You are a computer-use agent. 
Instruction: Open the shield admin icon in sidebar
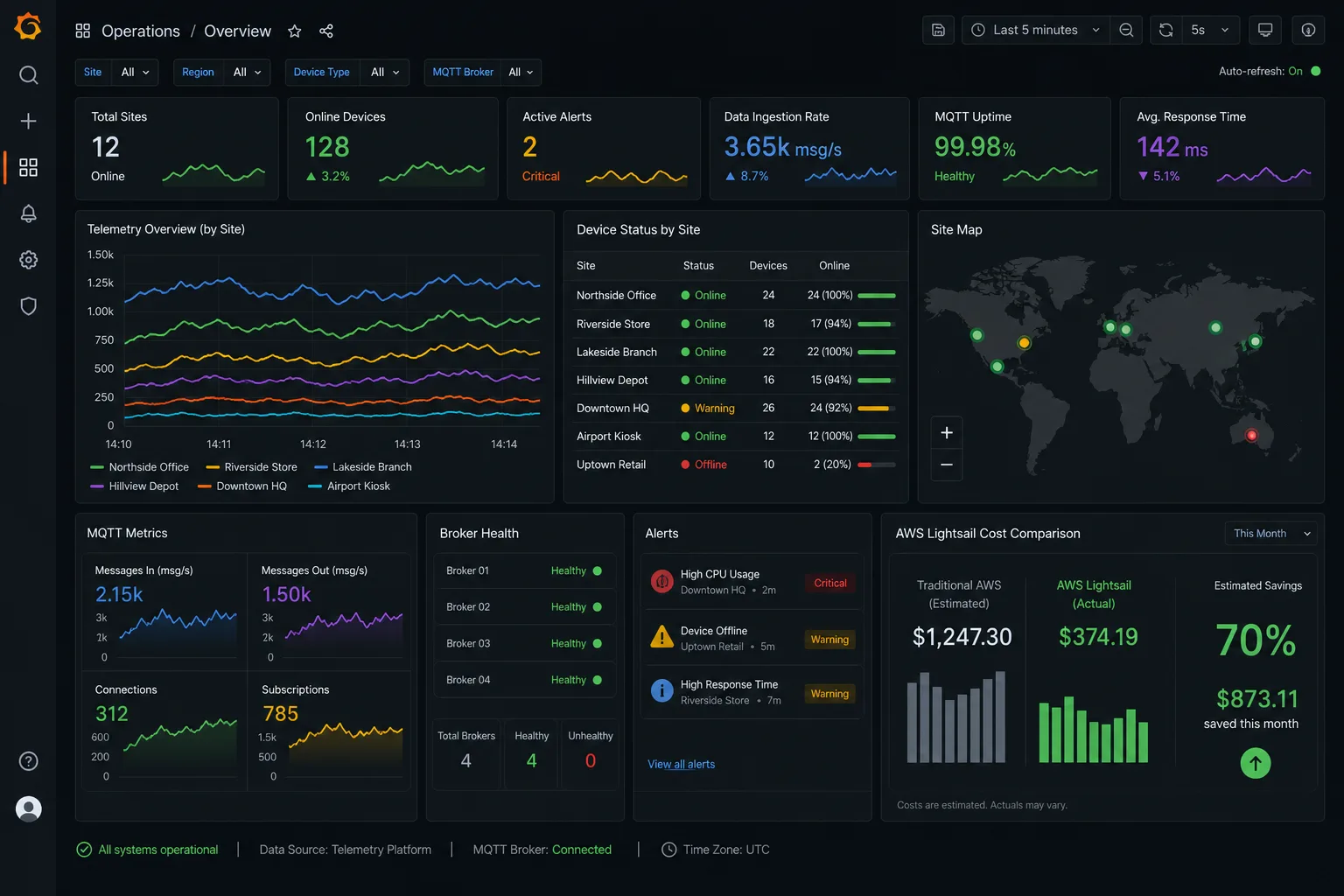(28, 306)
